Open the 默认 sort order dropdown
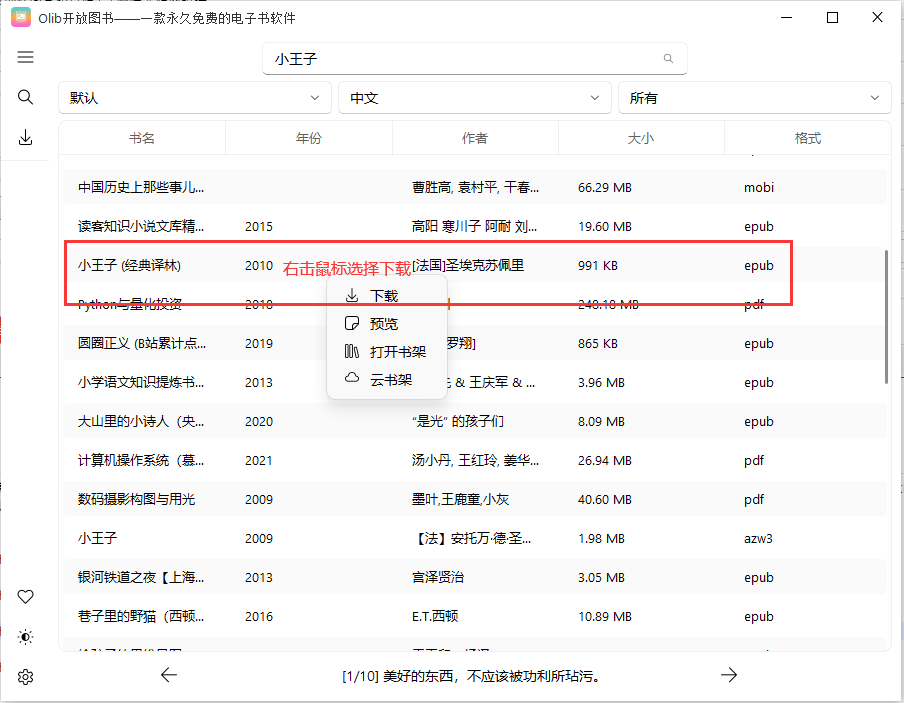Viewport: 904px width, 703px height. (x=194, y=97)
